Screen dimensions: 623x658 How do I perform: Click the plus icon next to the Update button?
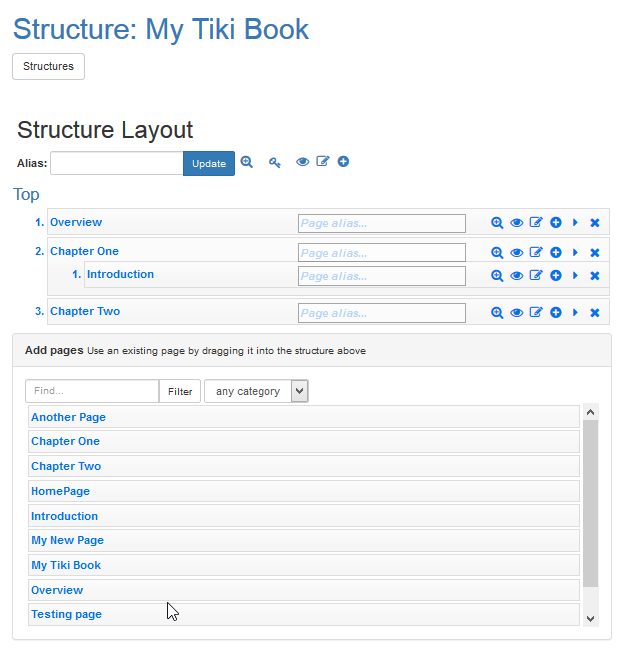pos(343,162)
